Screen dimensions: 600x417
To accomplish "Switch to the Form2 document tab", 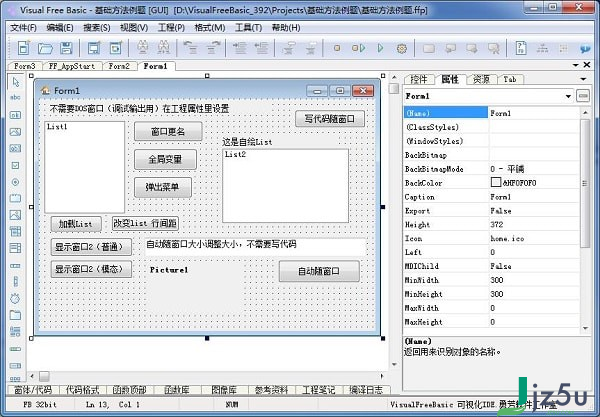I will (119, 66).
